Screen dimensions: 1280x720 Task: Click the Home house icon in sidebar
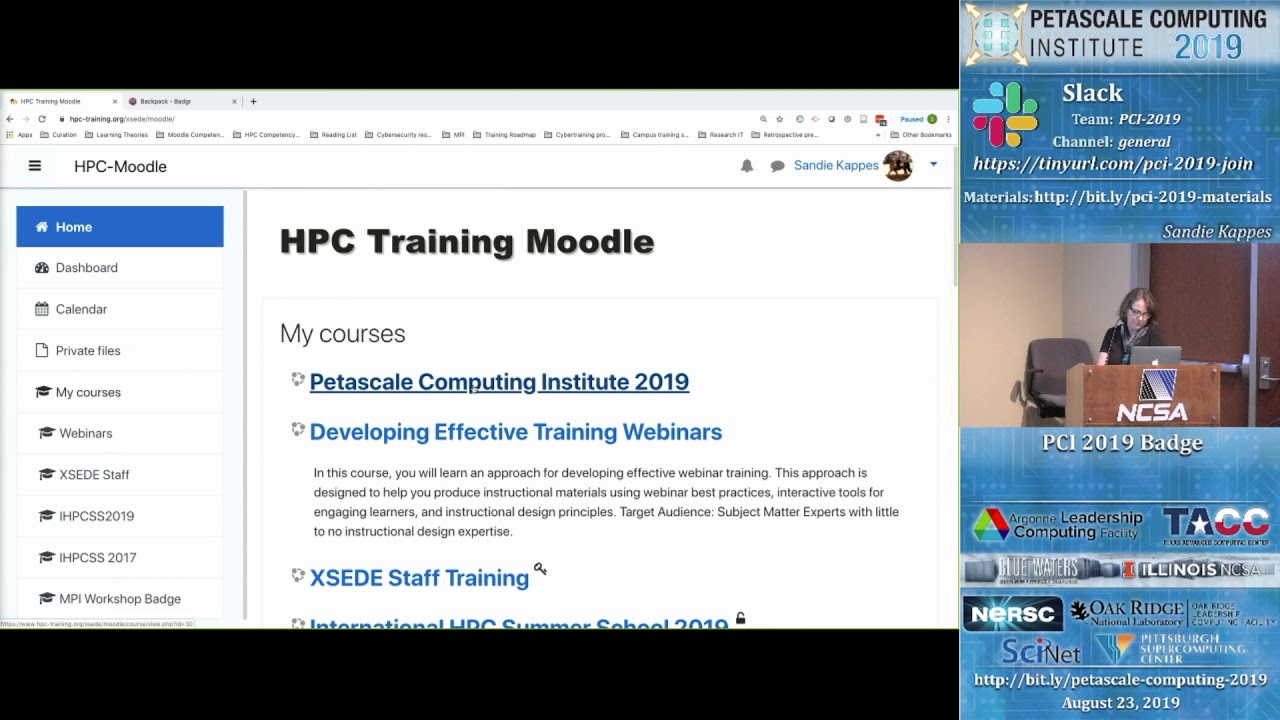point(41,227)
